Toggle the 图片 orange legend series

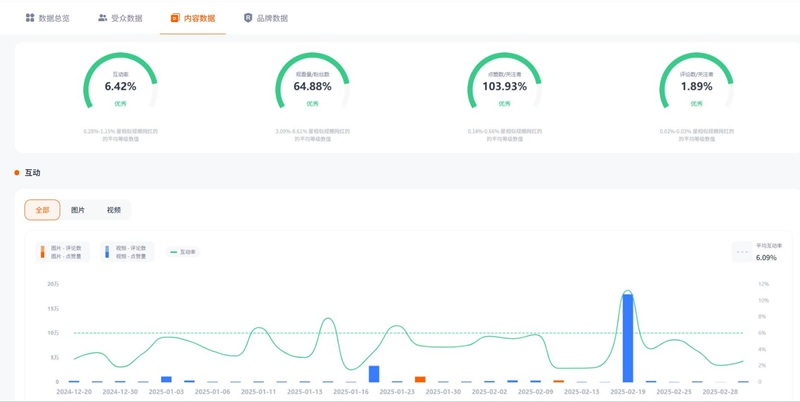coord(61,252)
